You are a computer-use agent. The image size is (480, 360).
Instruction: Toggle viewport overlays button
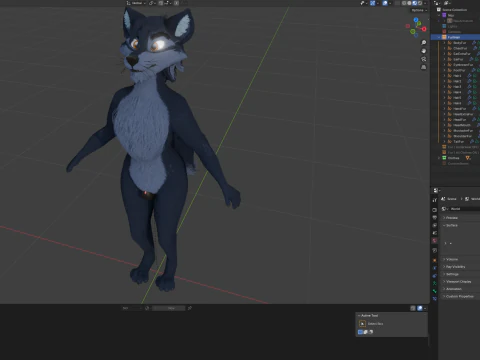point(385,3)
